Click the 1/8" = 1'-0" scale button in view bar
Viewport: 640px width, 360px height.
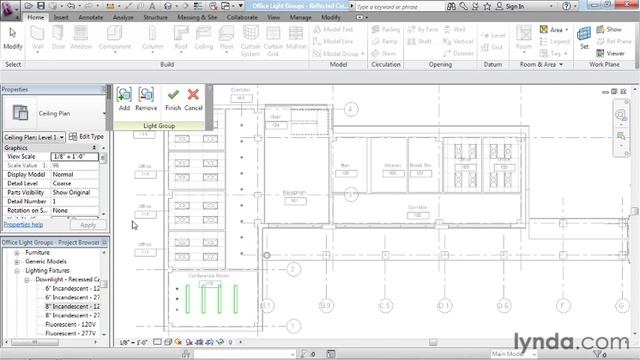(133, 342)
